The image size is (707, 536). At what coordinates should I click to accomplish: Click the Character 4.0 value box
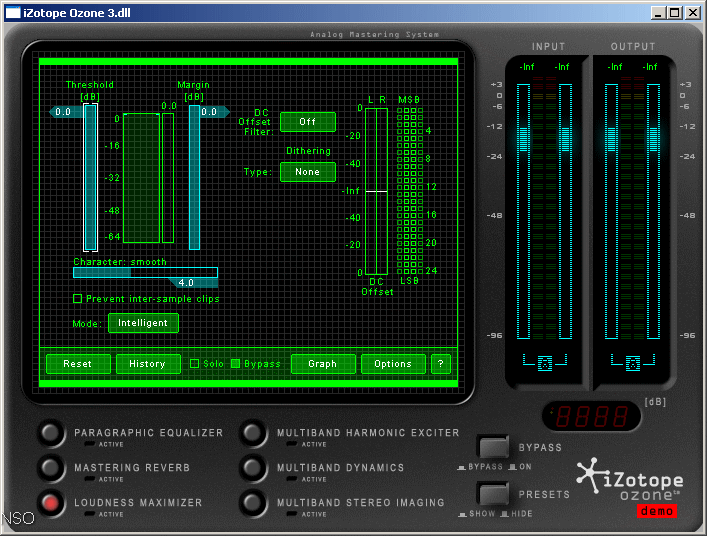click(193, 283)
